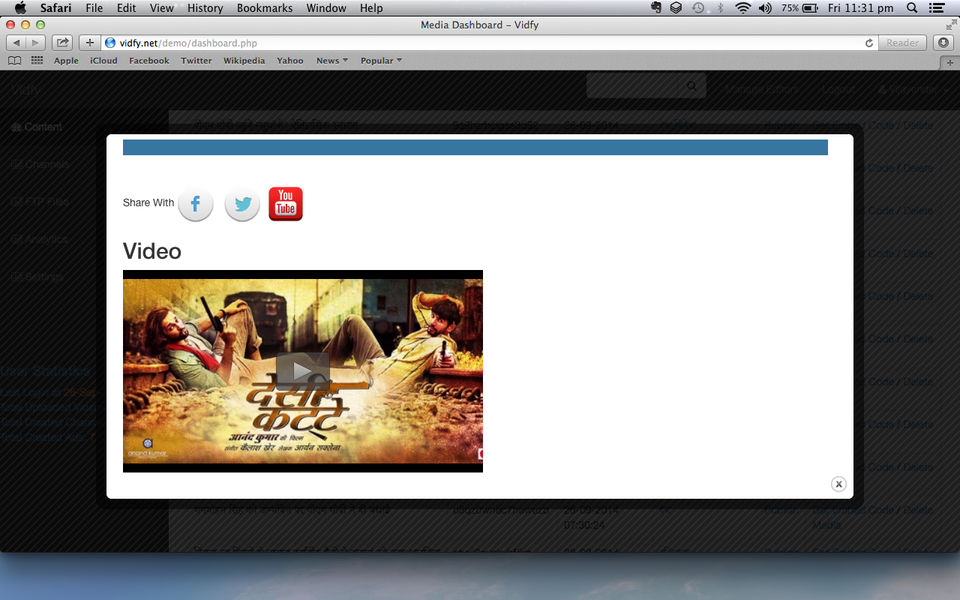
Task: Open Twitter bookmark in bar
Action: 196,61
